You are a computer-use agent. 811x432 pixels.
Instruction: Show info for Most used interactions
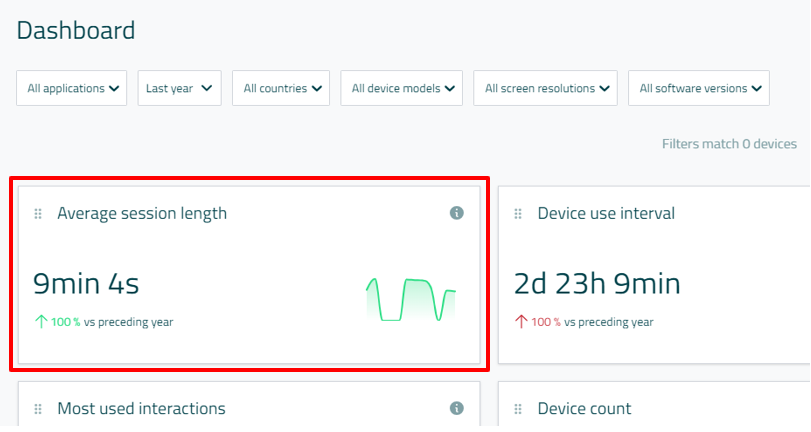coord(457,408)
